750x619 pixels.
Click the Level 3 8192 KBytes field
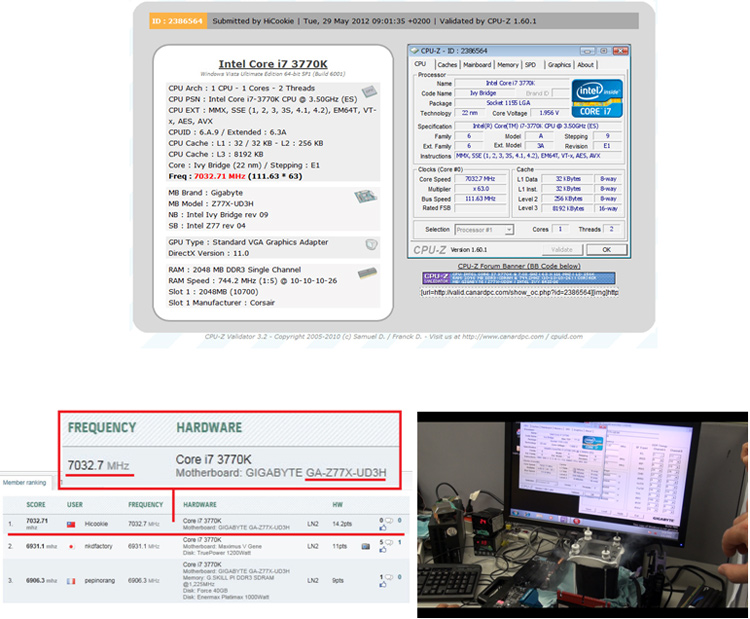pyautogui.click(x=568, y=209)
